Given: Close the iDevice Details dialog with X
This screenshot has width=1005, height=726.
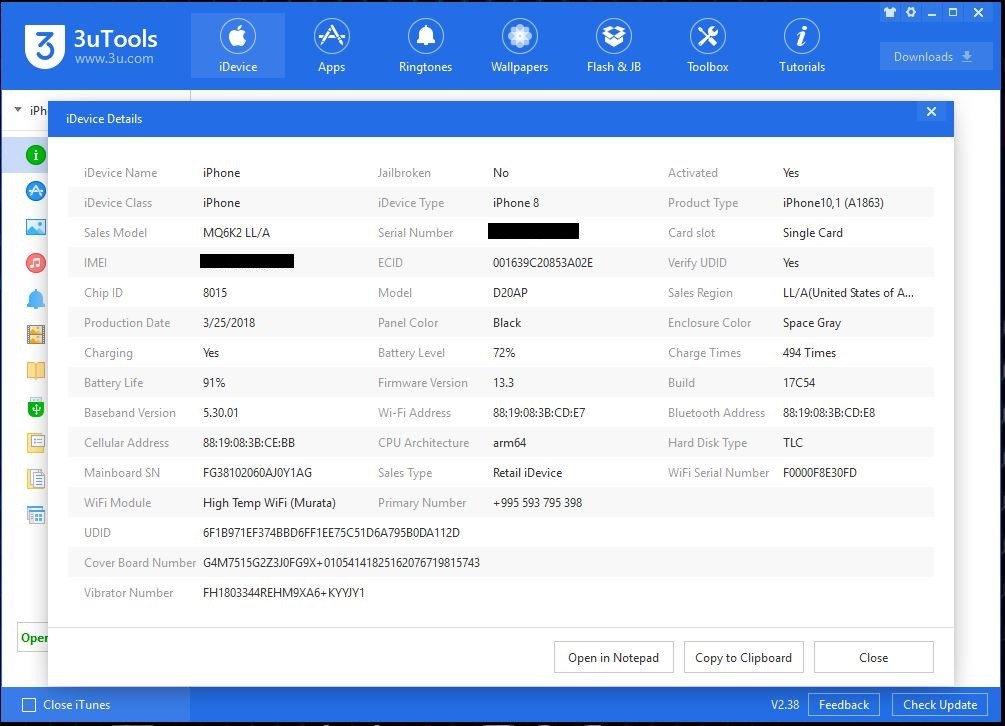Looking at the screenshot, I should pos(931,112).
